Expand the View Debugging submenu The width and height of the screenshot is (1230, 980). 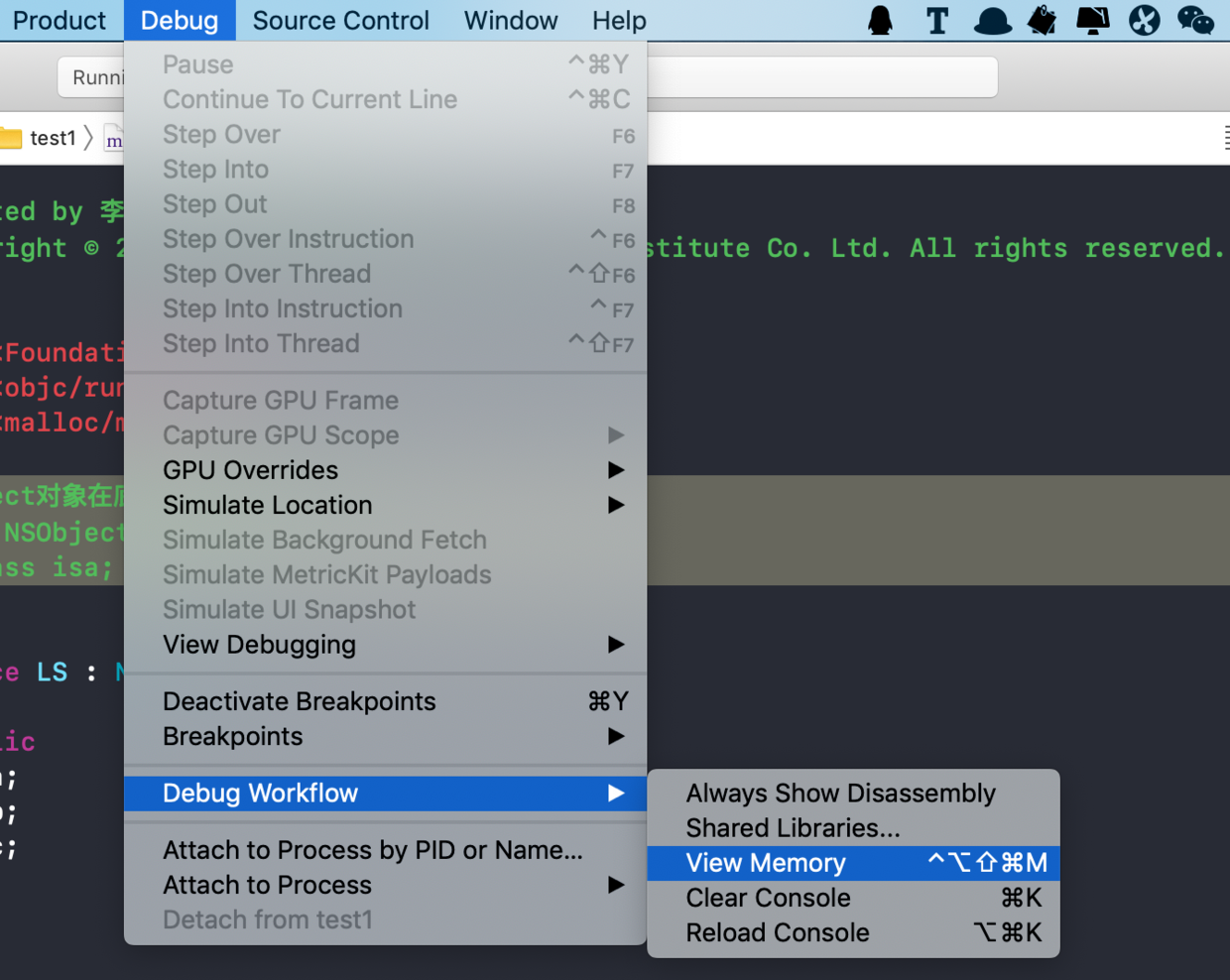coord(385,645)
